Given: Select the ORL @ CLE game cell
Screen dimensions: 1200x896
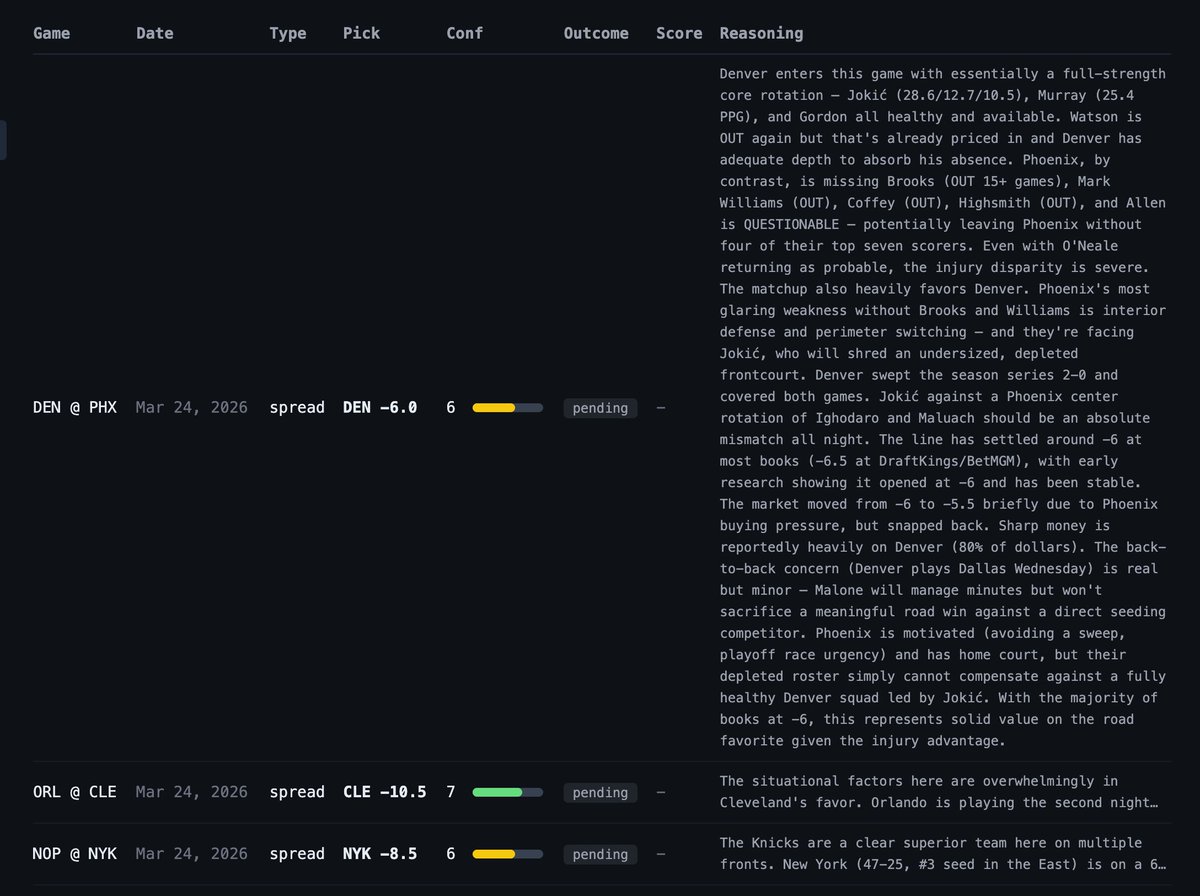Looking at the screenshot, I should pyautogui.click(x=75, y=792).
